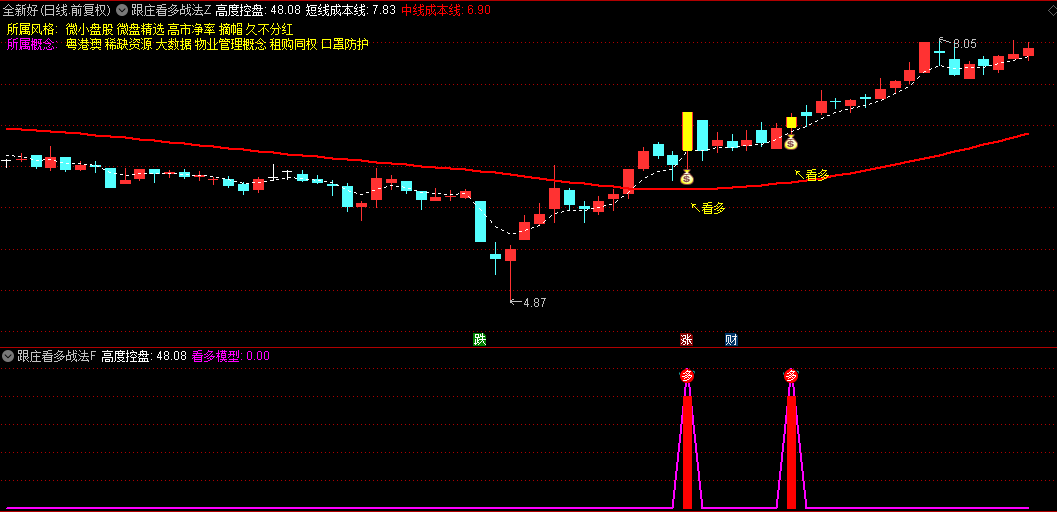Image resolution: width=1057 pixels, height=512 pixels.
Task: Open the 跟庄看多战法F indicator dropdown arrow
Action: point(8,356)
